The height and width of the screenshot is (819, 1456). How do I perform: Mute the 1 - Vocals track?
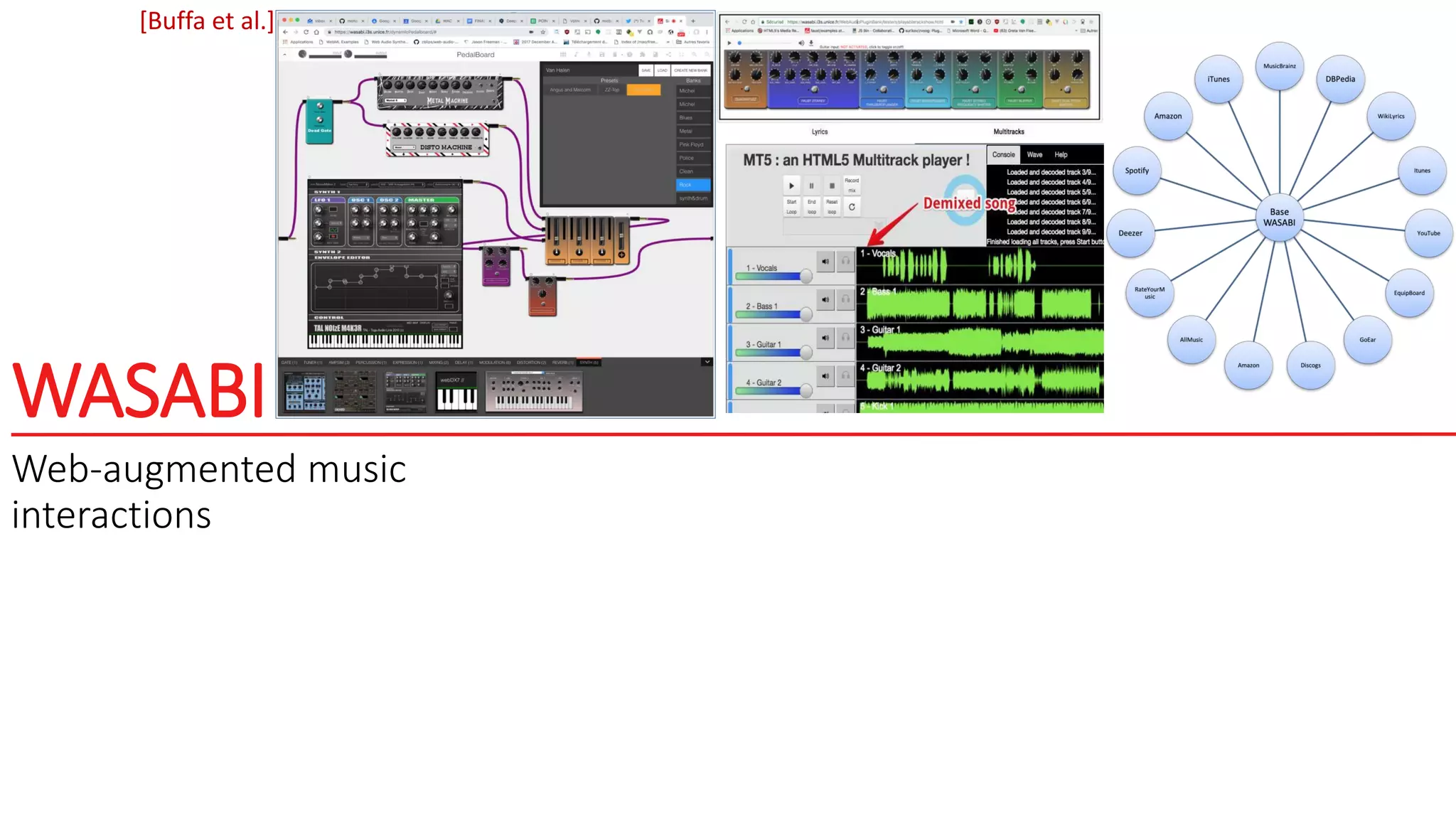pos(825,262)
